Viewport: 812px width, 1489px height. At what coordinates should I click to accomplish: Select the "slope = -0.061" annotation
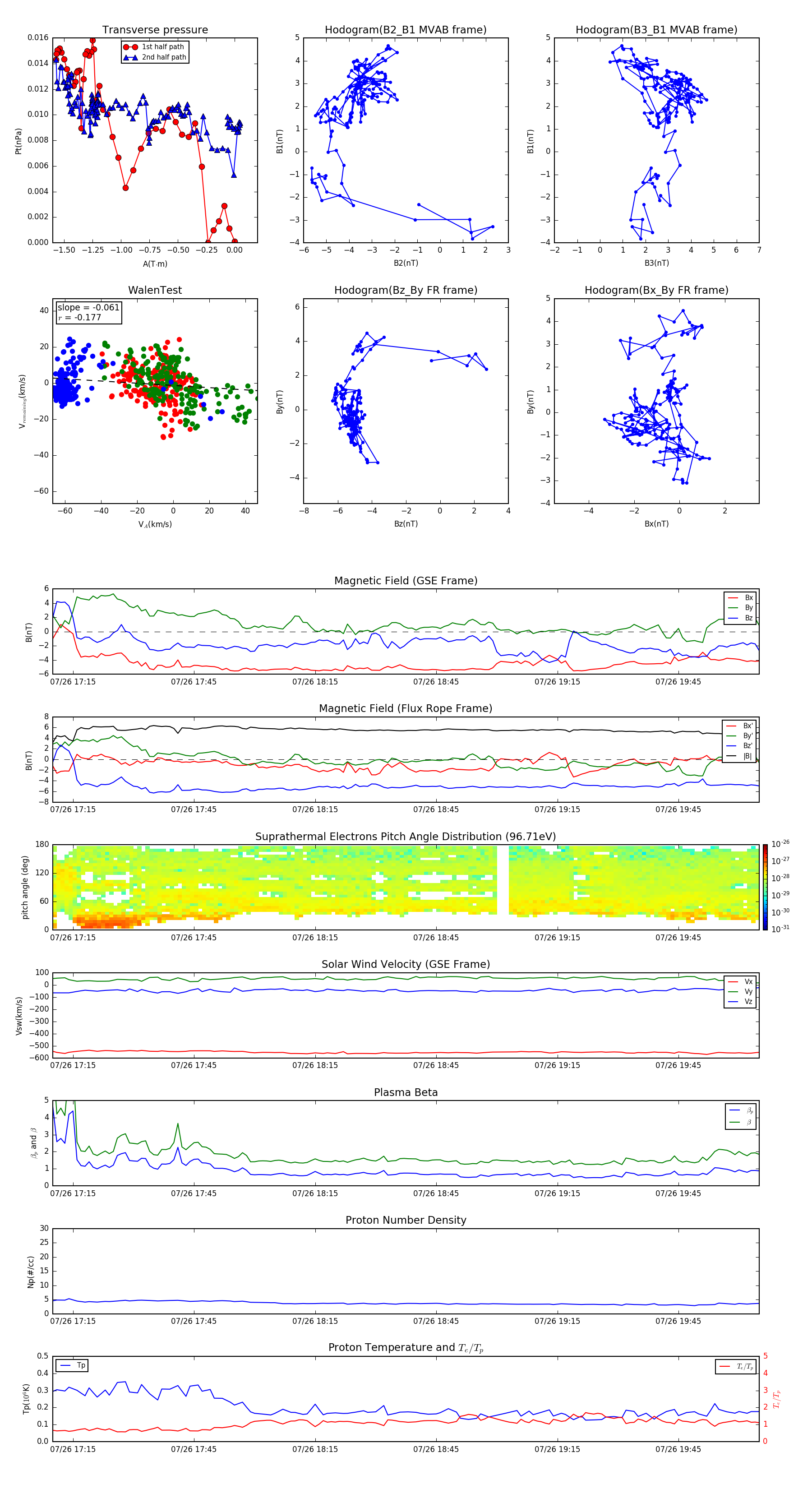[x=88, y=308]
